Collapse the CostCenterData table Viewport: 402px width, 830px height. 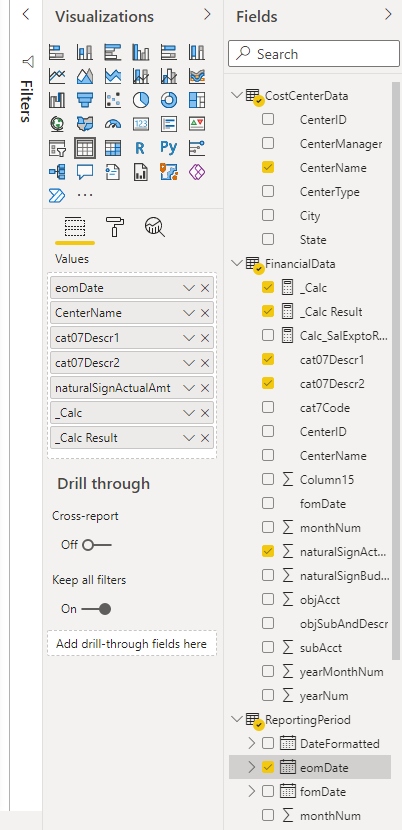click(236, 95)
